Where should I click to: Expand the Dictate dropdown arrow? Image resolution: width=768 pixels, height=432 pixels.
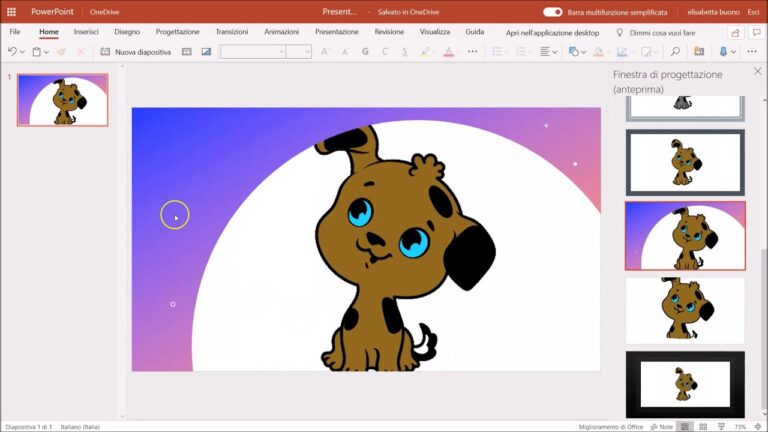tap(733, 52)
